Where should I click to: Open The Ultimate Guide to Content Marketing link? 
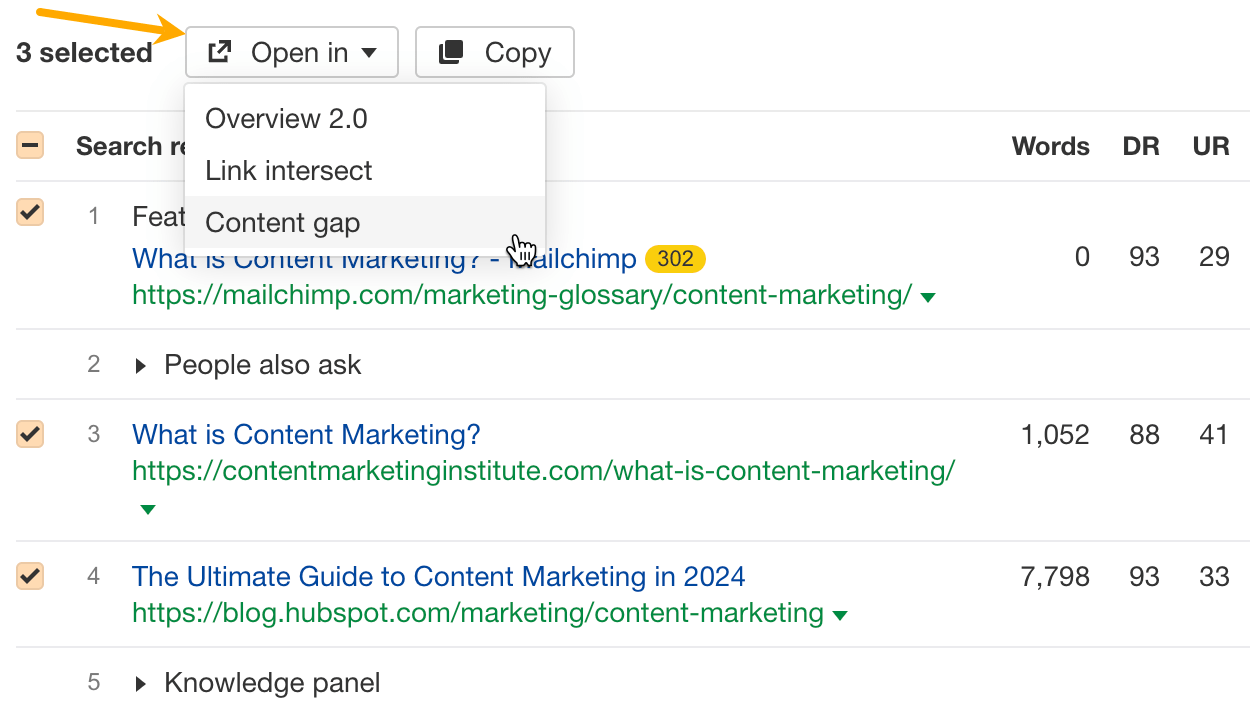point(438,576)
